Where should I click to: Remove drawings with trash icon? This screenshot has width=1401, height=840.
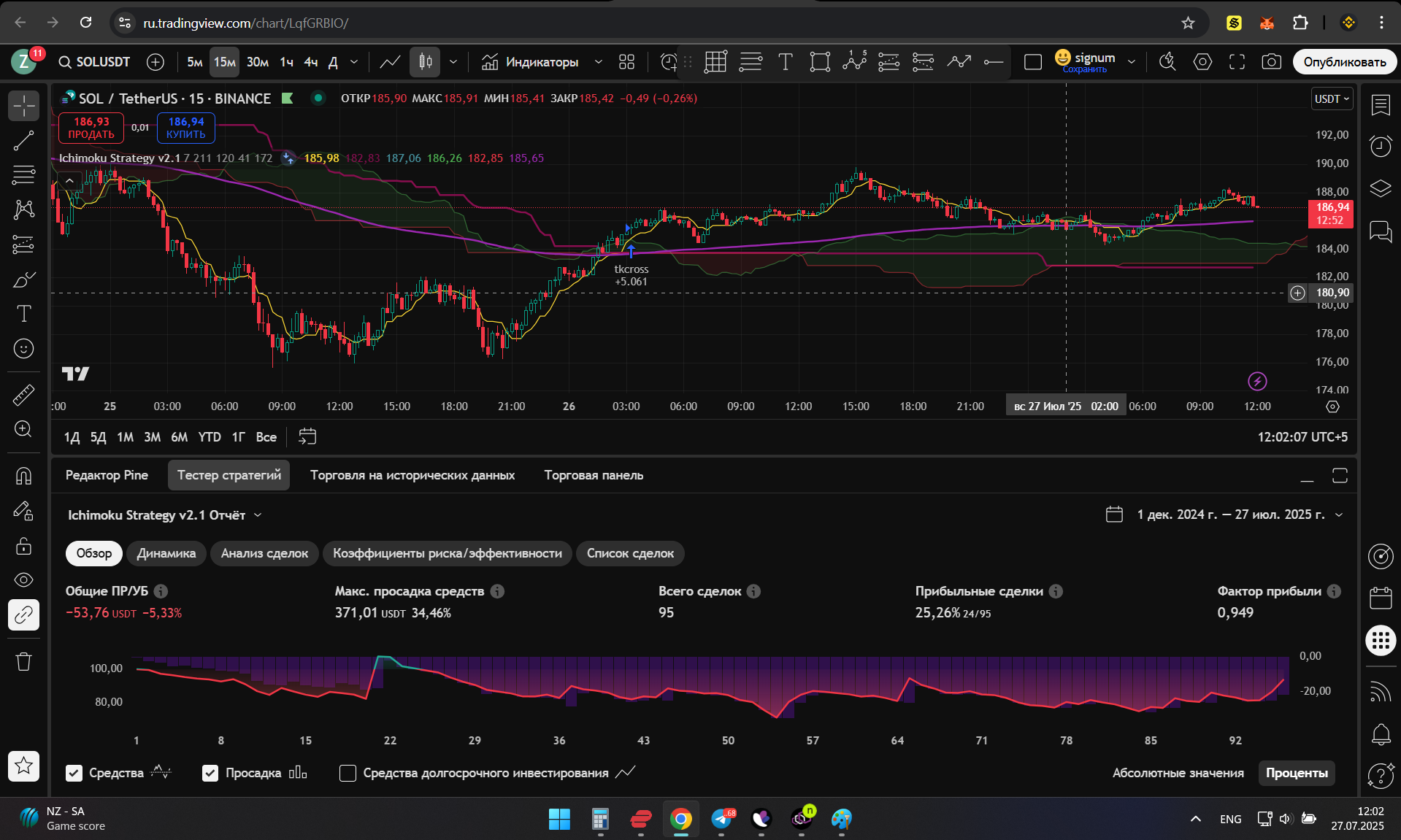point(24,662)
